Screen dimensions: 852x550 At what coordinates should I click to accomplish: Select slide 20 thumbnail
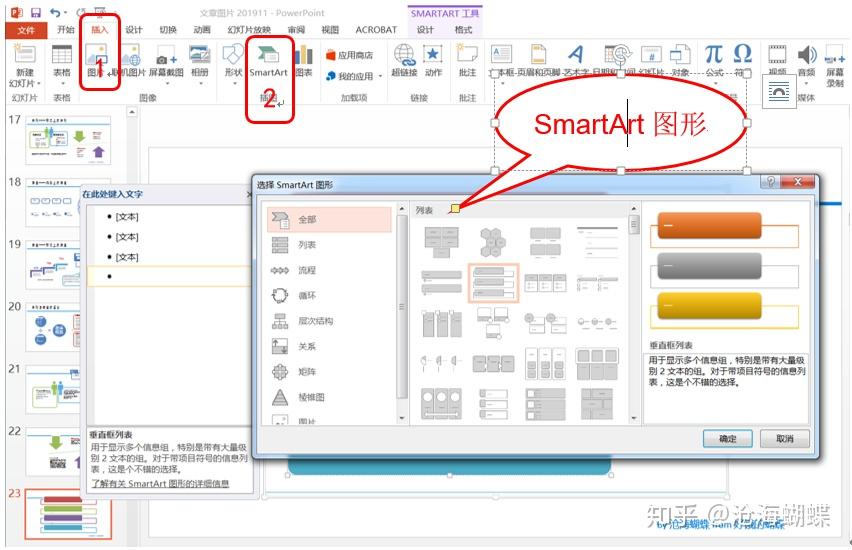click(x=54, y=326)
